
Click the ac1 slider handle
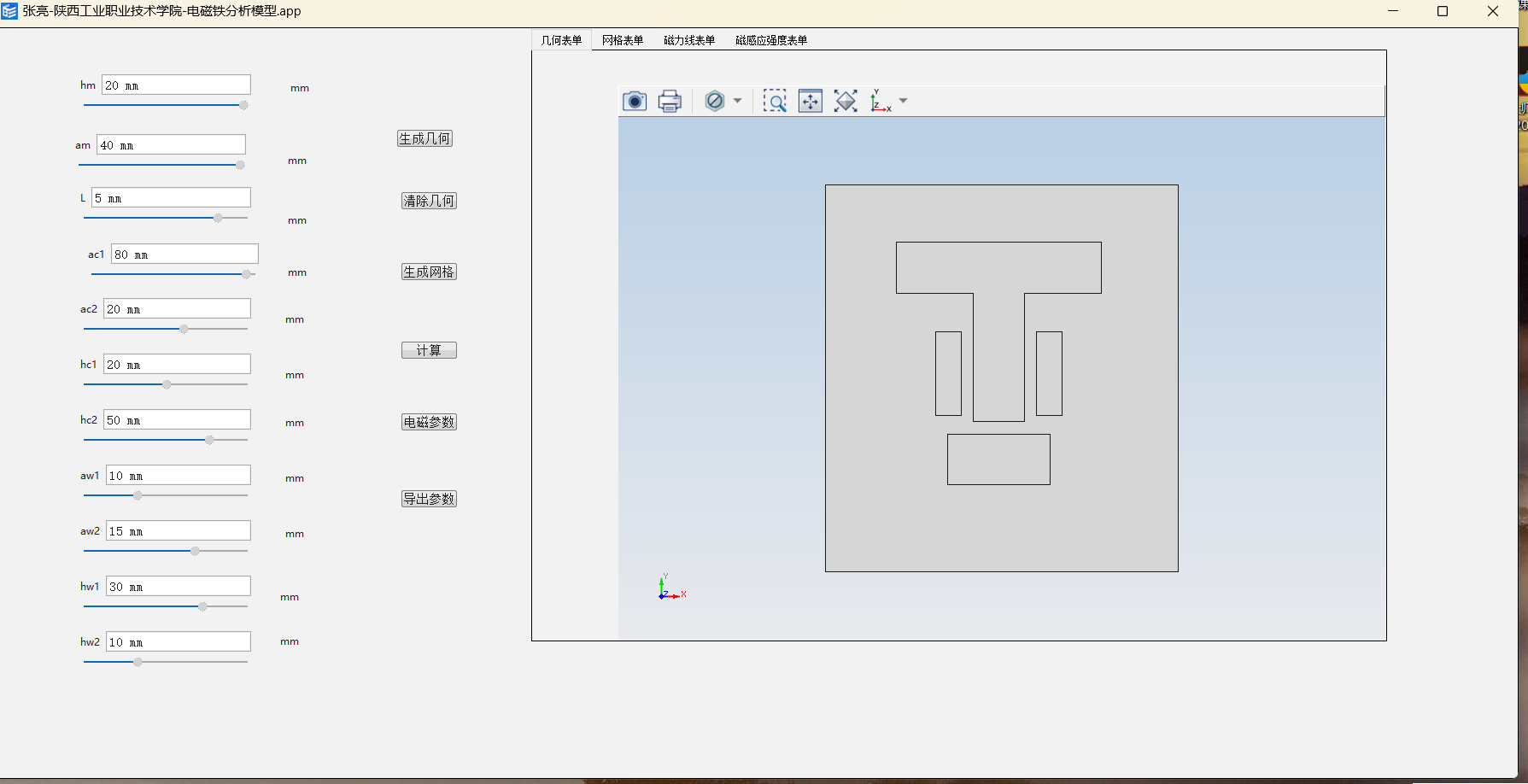246,274
